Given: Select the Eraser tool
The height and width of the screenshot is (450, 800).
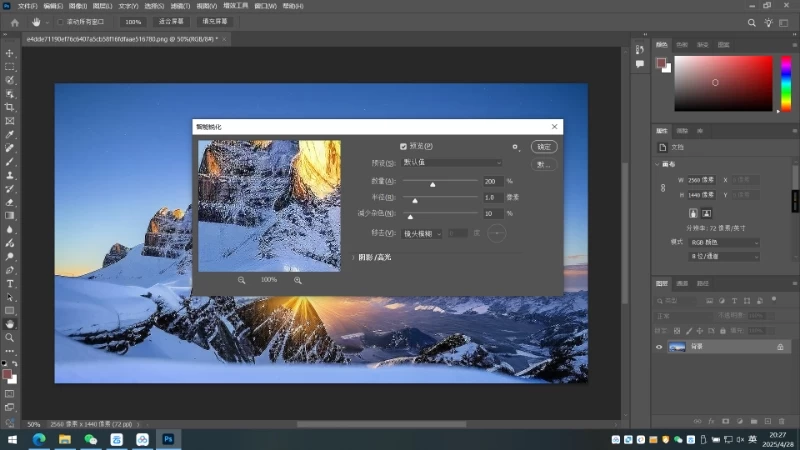Looking at the screenshot, I should [x=10, y=203].
